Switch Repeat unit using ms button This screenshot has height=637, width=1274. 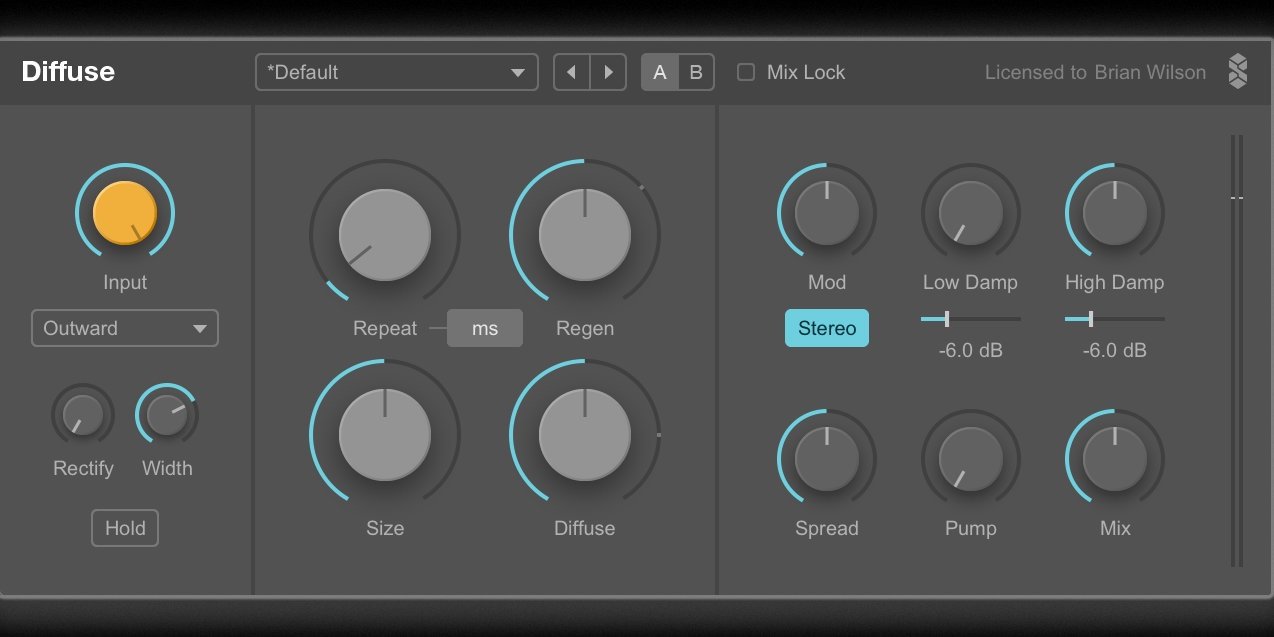tap(485, 328)
